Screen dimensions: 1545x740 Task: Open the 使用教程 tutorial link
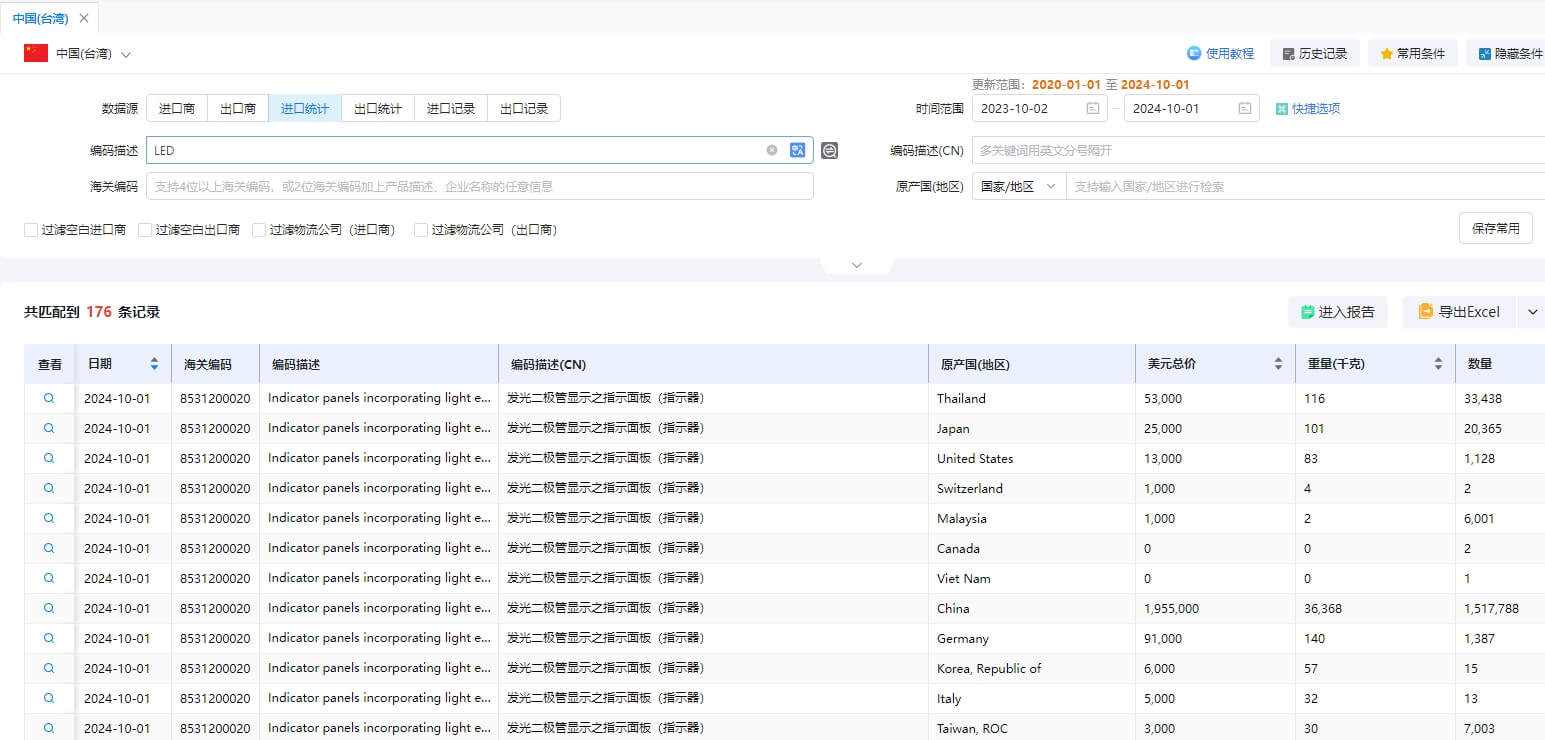(x=1220, y=54)
